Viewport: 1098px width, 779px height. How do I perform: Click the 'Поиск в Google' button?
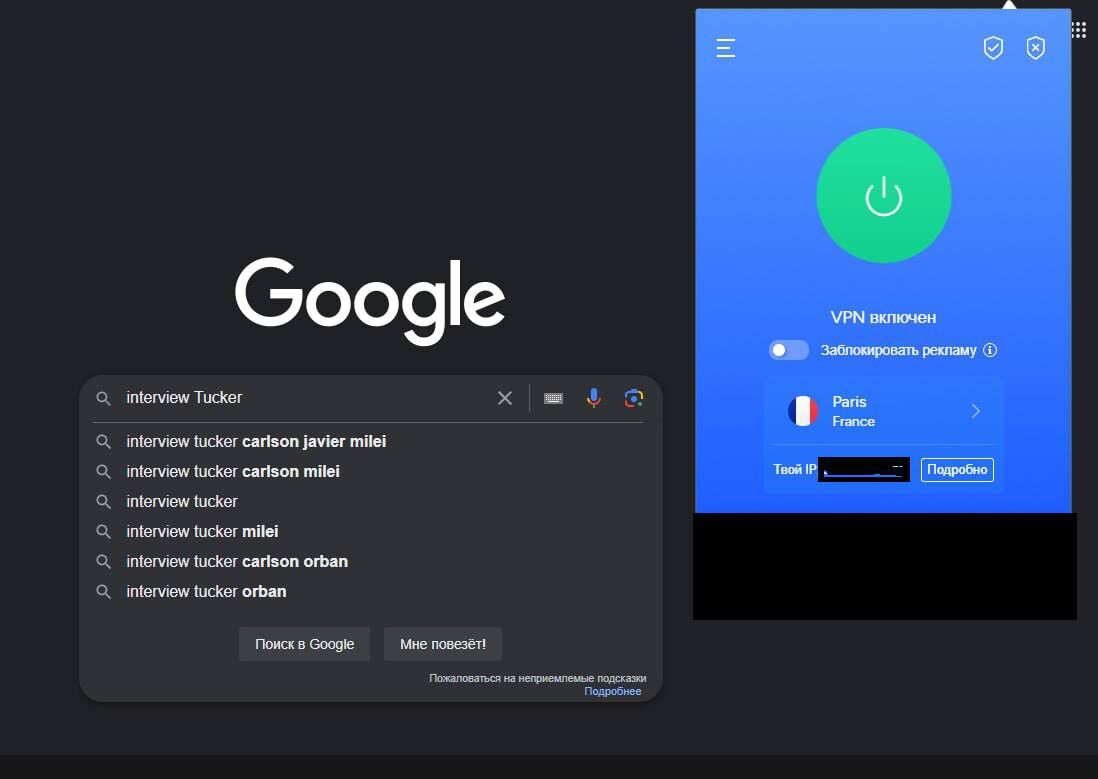tap(304, 644)
